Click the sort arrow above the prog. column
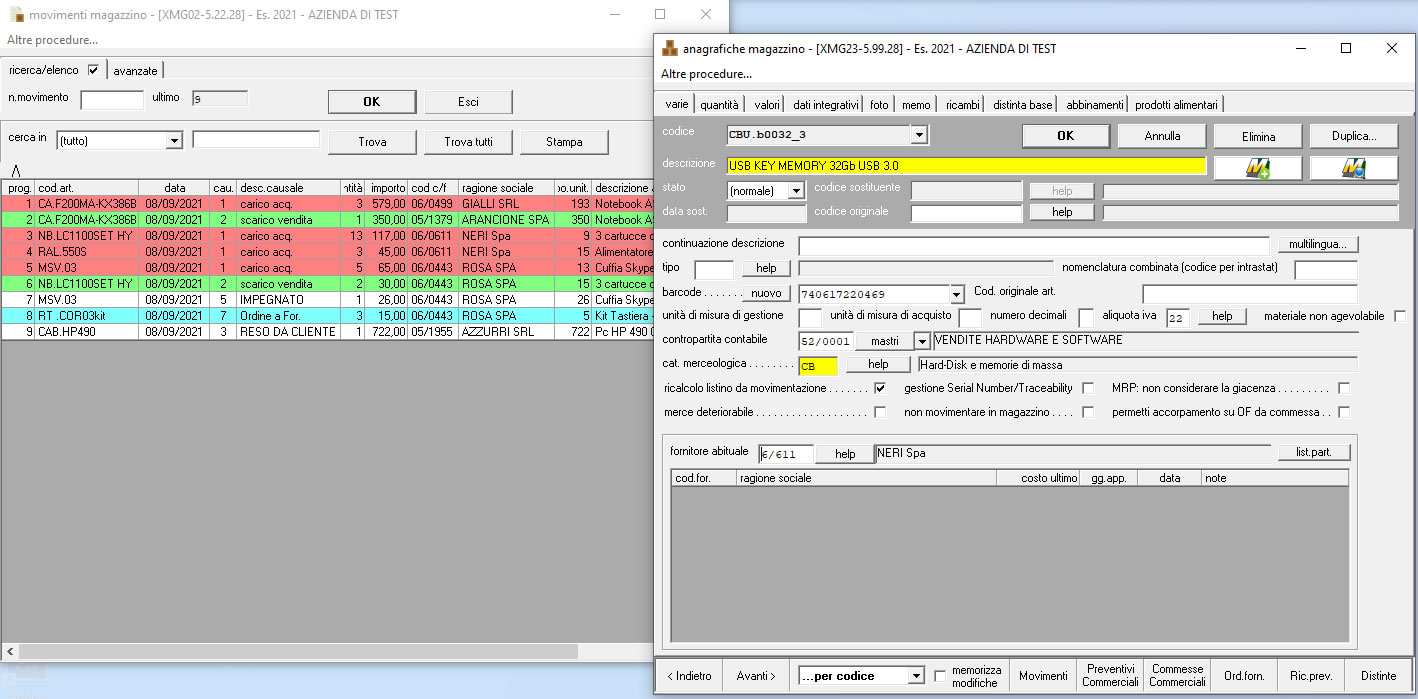1418x699 pixels. 16,171
